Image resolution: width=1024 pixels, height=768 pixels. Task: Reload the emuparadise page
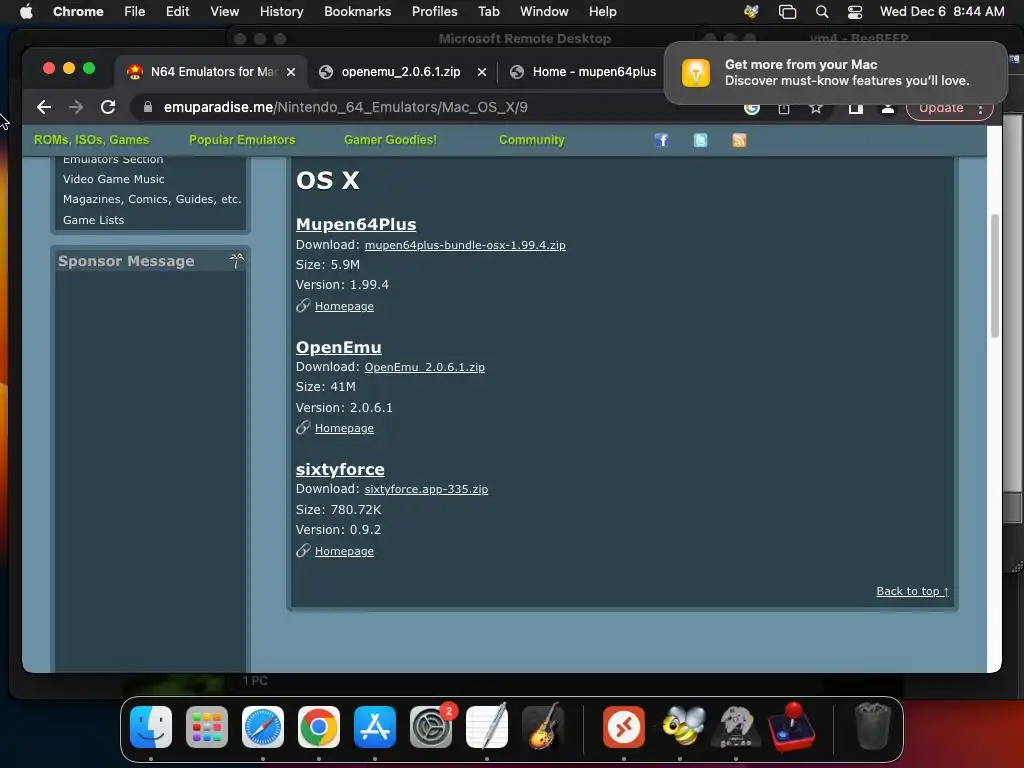coord(108,107)
